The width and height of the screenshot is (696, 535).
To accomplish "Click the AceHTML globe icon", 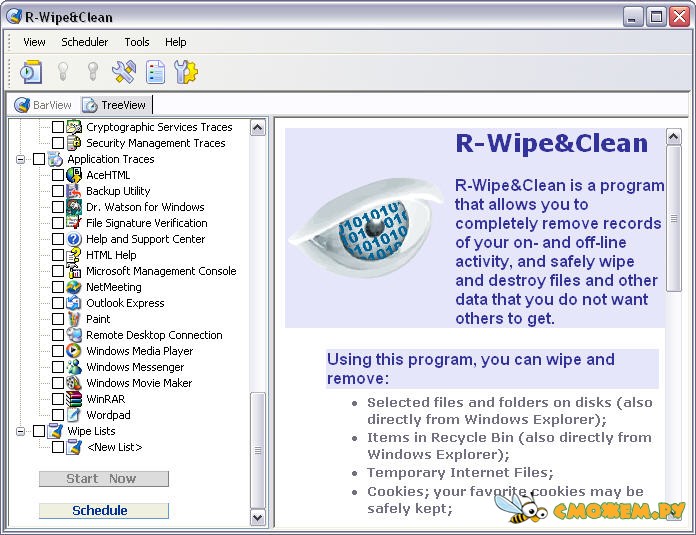I will pyautogui.click(x=74, y=175).
